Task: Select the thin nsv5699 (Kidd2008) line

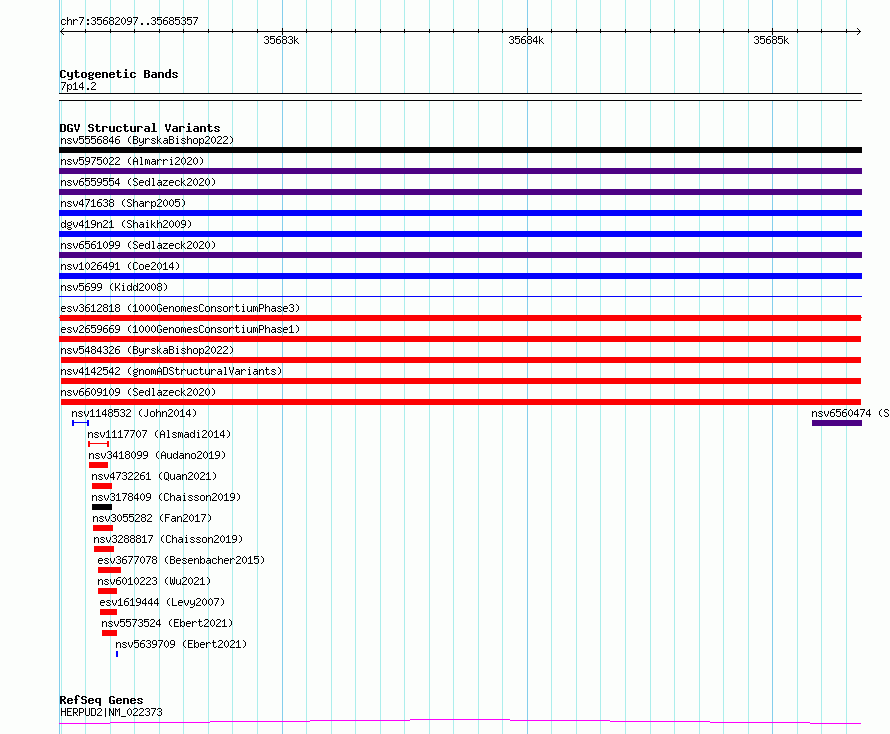Action: click(460, 296)
